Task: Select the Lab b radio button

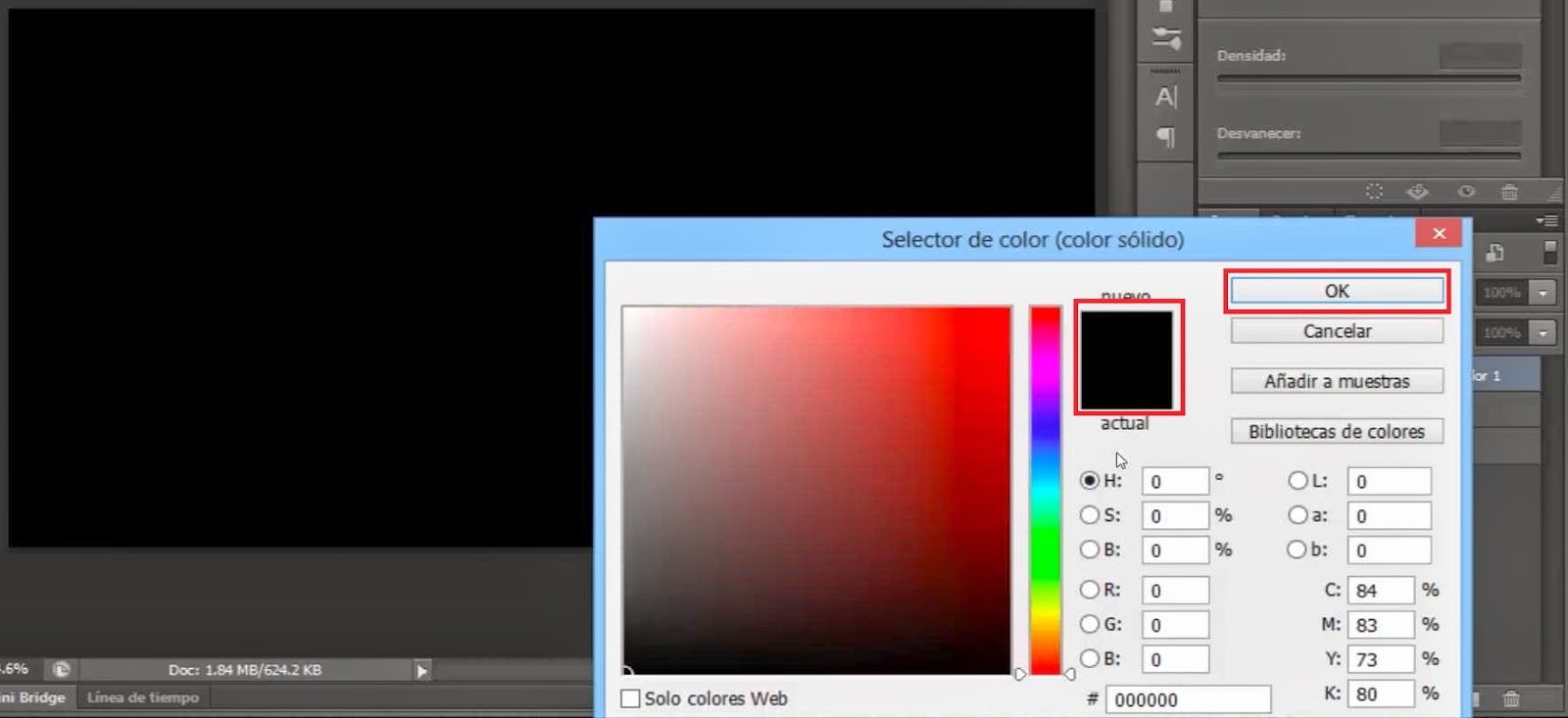Action: [1298, 550]
